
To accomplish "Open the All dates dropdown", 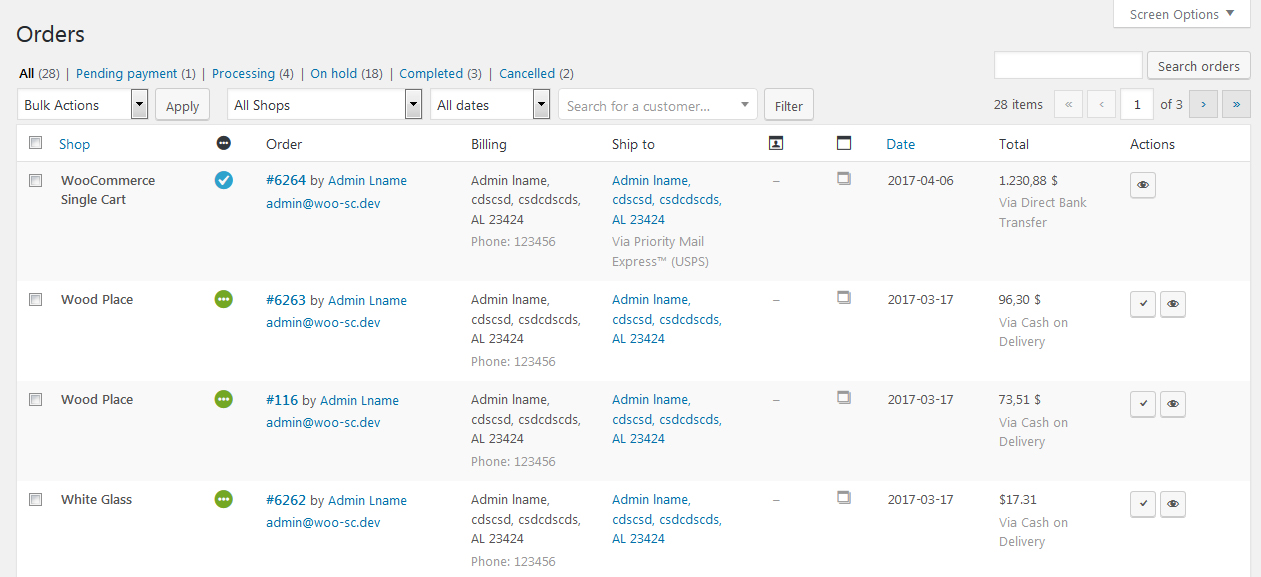I will click(490, 105).
